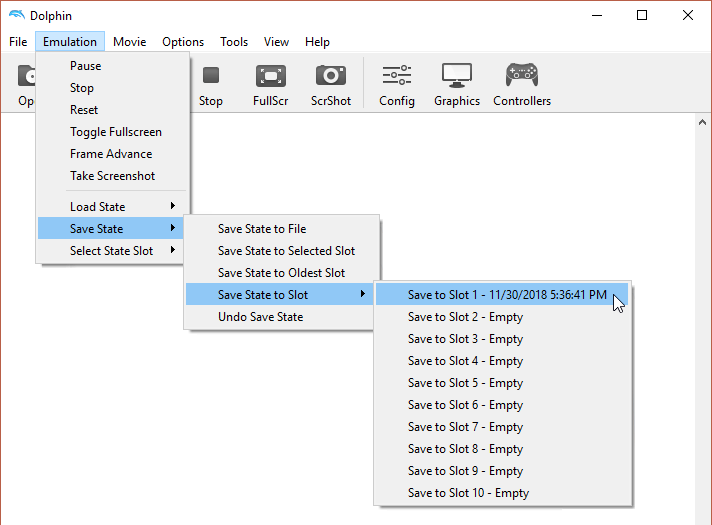The width and height of the screenshot is (712, 525).
Task: Select Save to Slot 6 - Empty
Action: [x=502, y=405]
